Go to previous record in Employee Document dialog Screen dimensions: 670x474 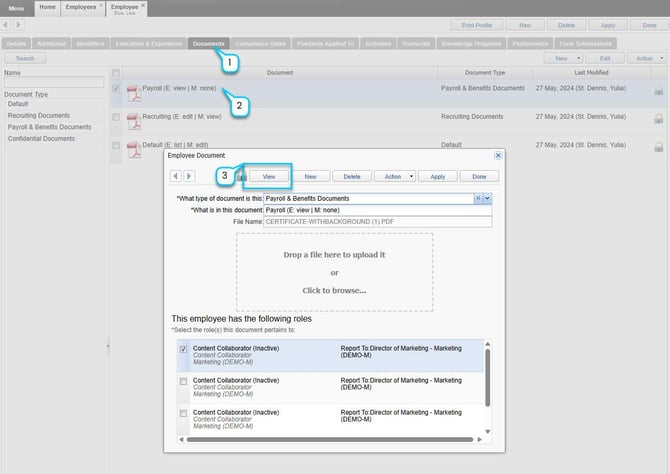tap(175, 176)
